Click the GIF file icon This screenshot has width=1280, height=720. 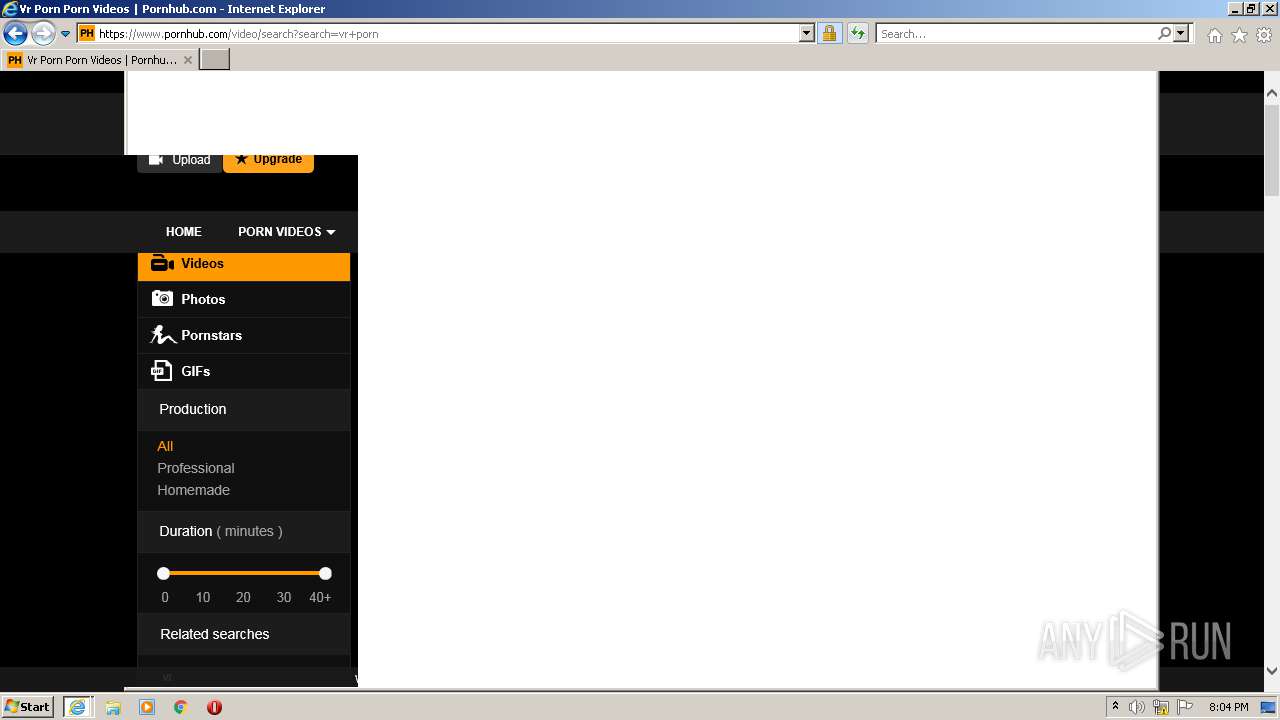[x=161, y=371]
